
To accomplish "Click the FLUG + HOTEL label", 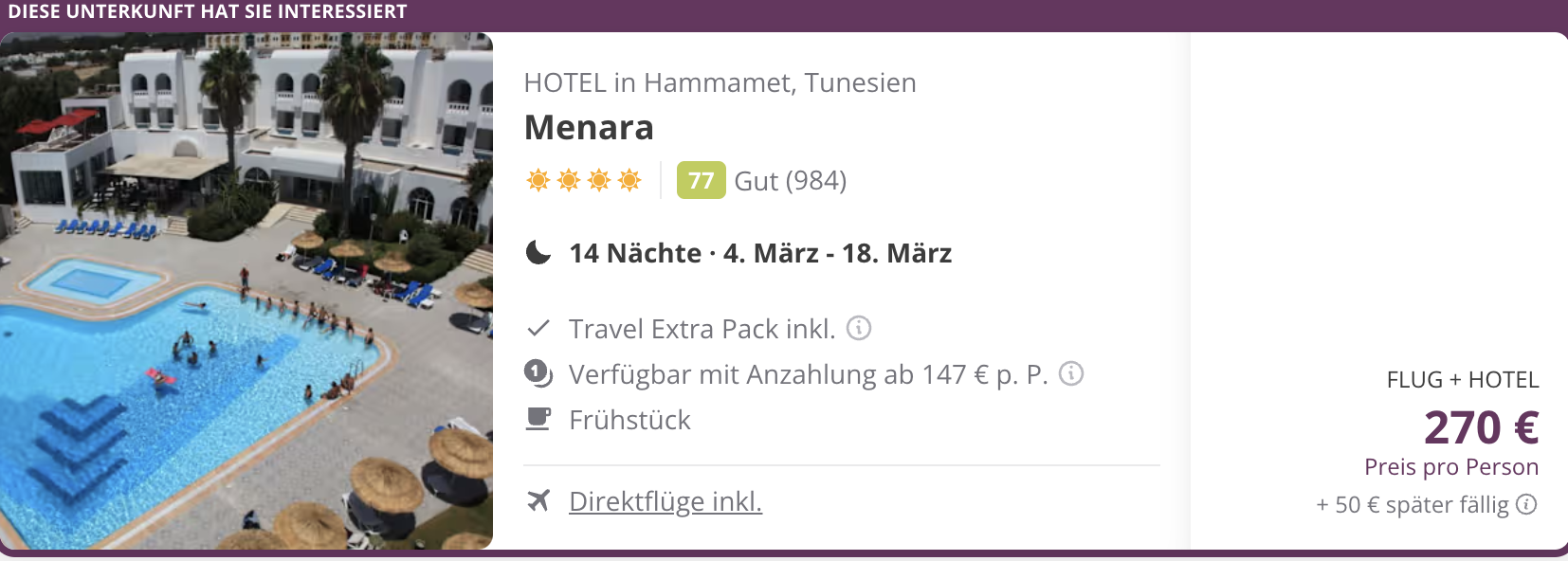I will pos(1462,380).
